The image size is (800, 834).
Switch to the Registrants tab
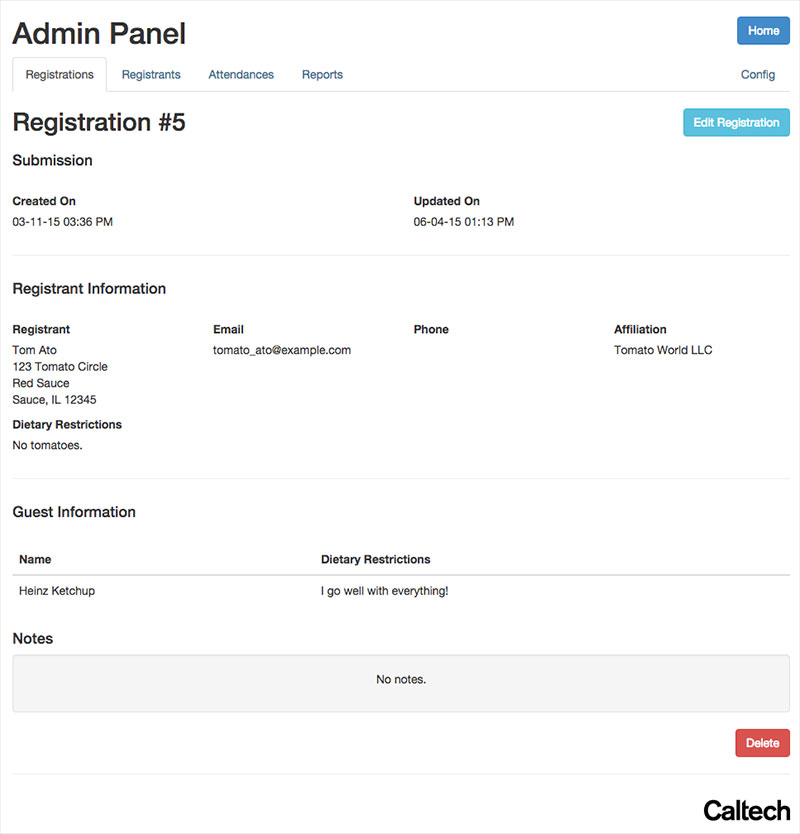[151, 74]
